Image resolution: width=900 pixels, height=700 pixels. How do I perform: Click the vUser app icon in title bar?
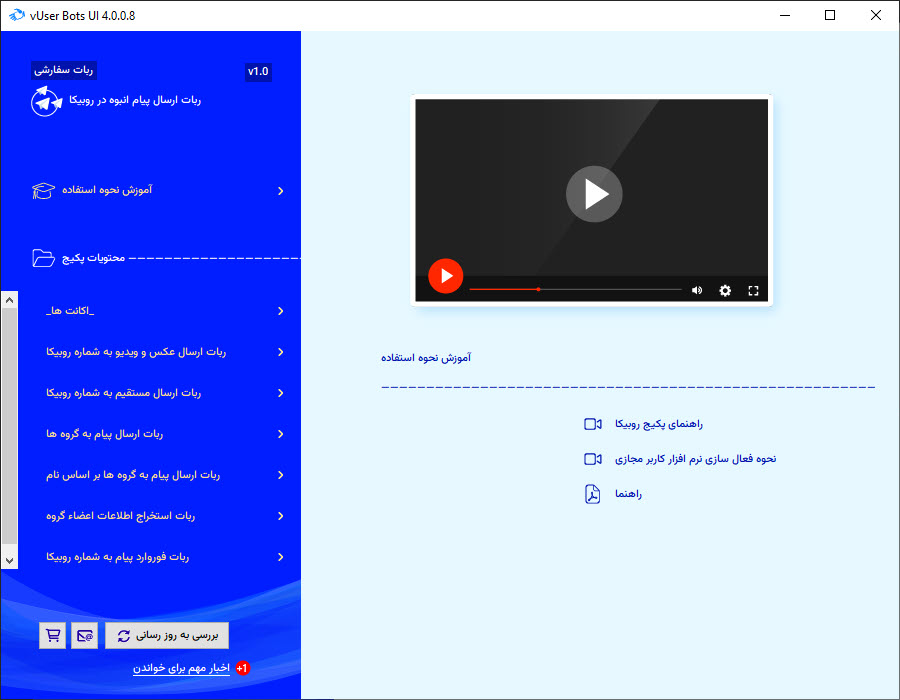click(16, 15)
